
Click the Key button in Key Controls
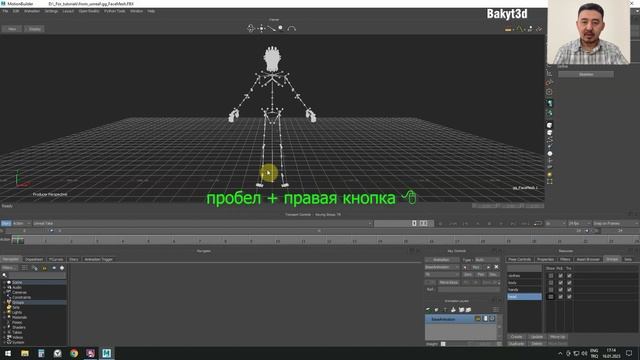pos(476,267)
